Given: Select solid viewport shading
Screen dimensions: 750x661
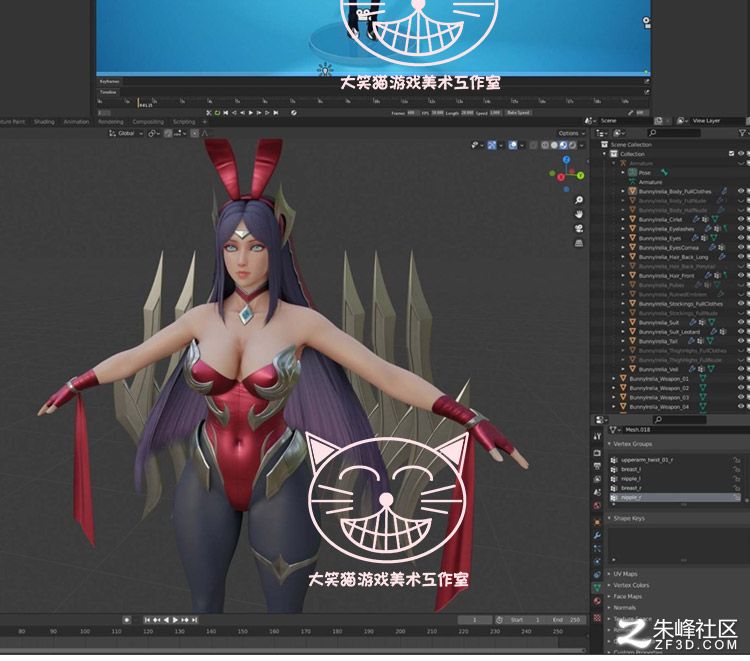Looking at the screenshot, I should [554, 145].
